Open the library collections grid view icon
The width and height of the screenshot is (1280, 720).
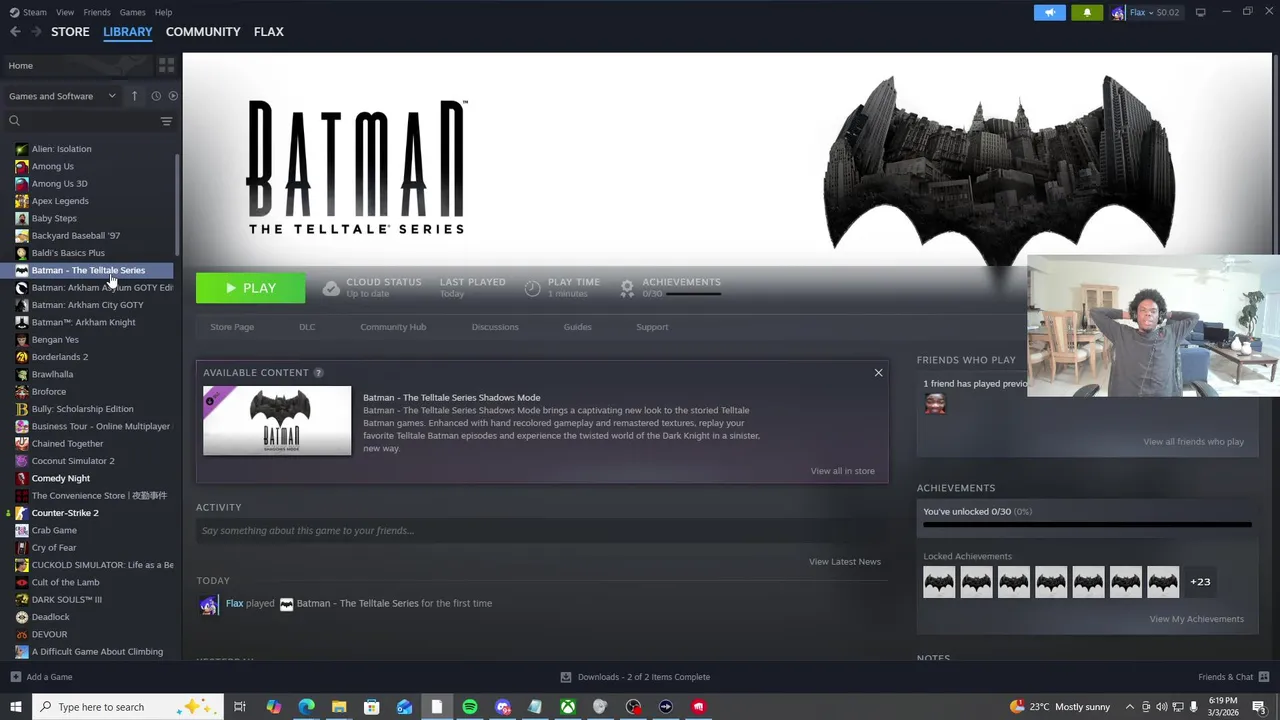(x=166, y=65)
